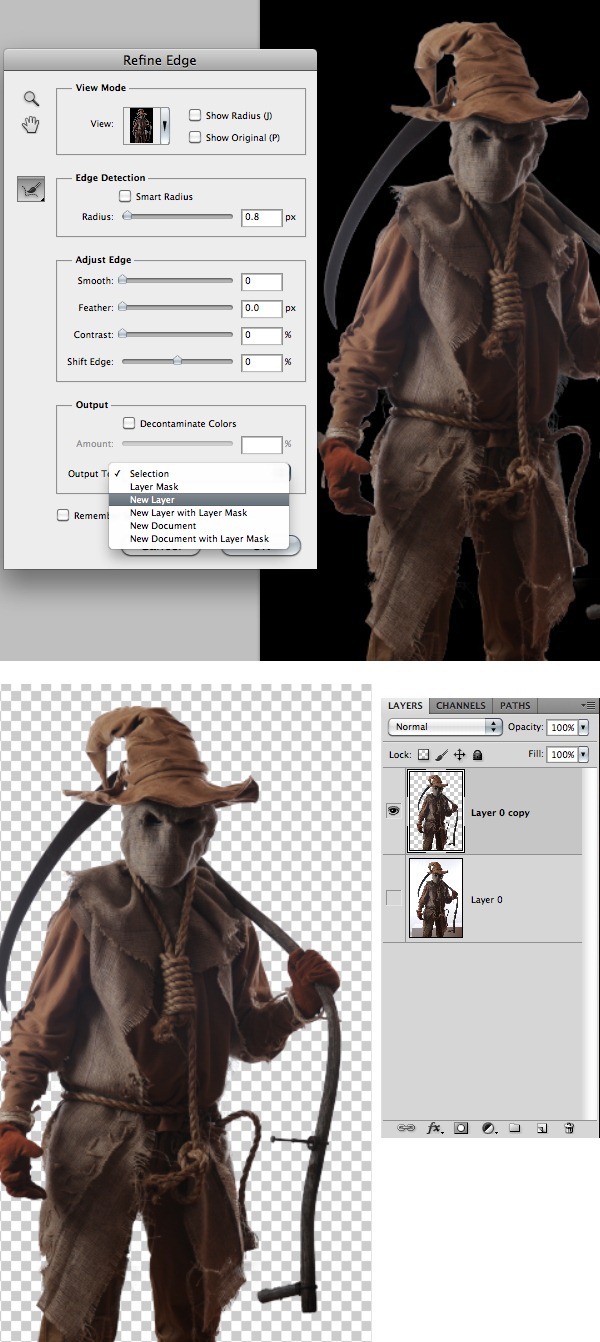Click the Radius value field
Image resolution: width=600 pixels, height=1342 pixels.
(x=261, y=216)
